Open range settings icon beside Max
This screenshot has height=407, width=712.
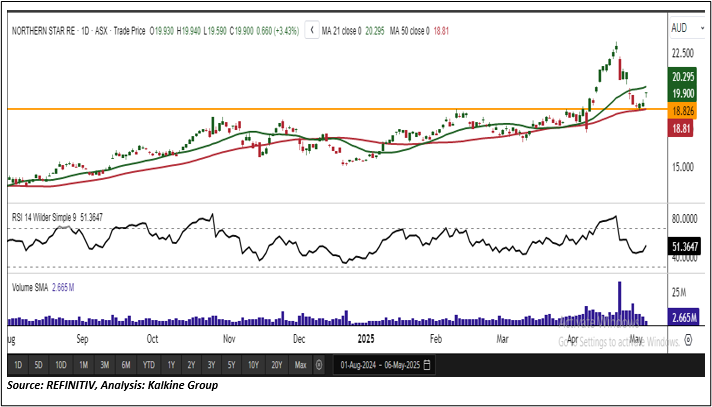click(x=319, y=365)
